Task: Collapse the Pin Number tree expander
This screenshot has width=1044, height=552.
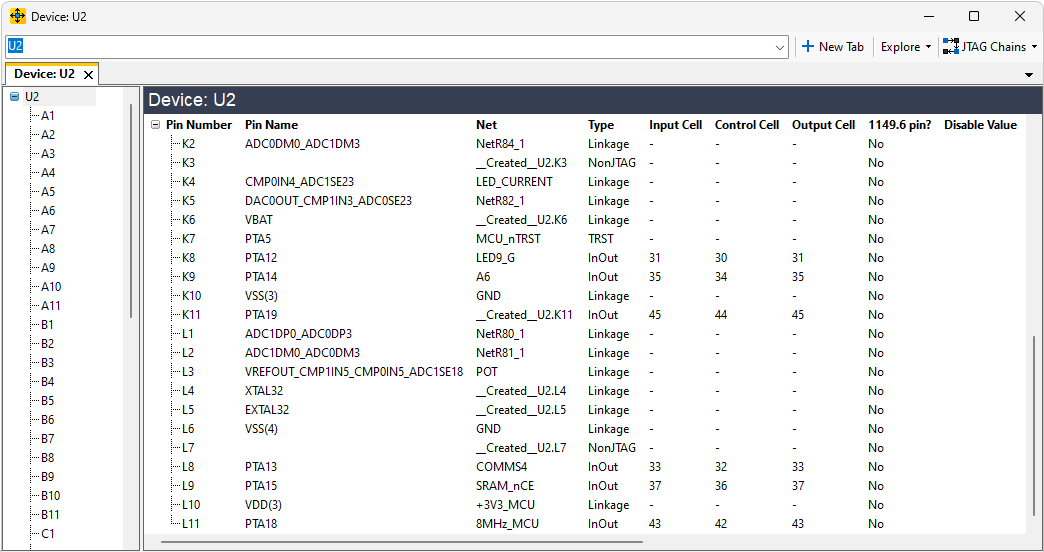Action: (x=155, y=125)
